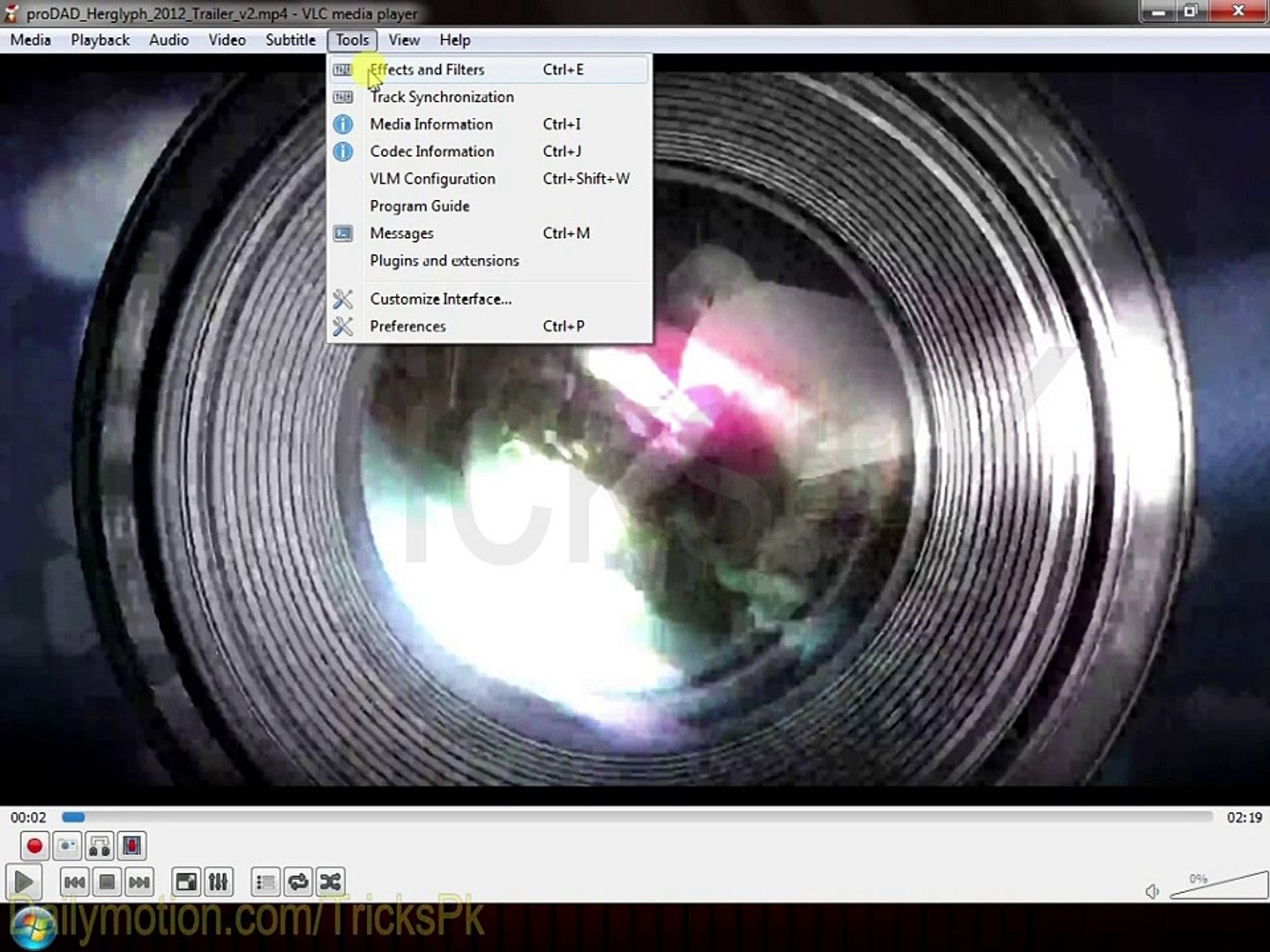This screenshot has height=952, width=1270.
Task: Click the VLC cone icon in title bar
Action: [11, 12]
